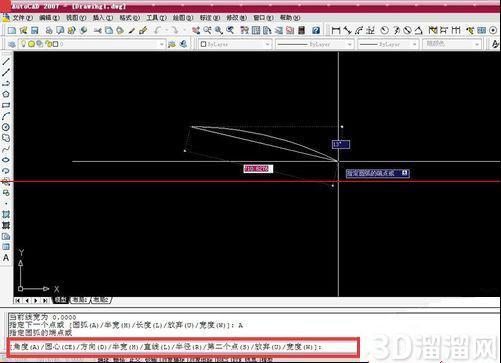The height and width of the screenshot is (363, 501).
Task: Open the layer list dropdown
Action: [x=162, y=44]
